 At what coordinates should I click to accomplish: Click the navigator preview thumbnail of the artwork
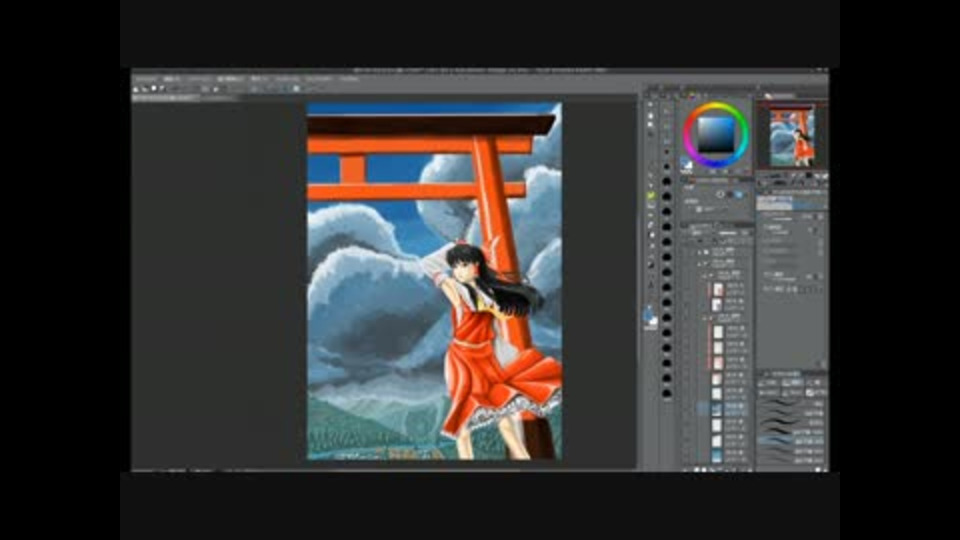click(792, 137)
